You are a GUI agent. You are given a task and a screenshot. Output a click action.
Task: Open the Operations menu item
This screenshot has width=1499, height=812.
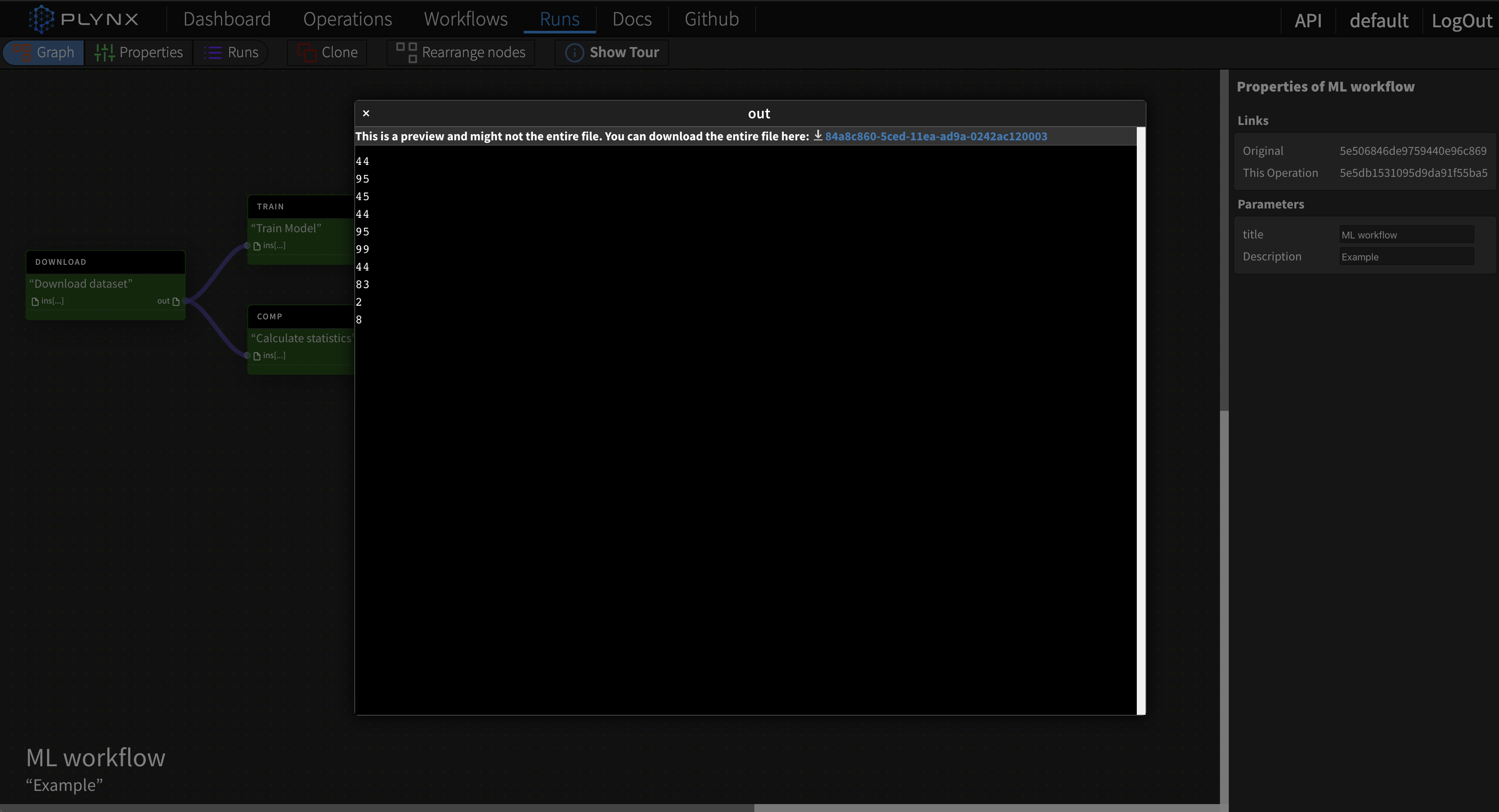[347, 19]
